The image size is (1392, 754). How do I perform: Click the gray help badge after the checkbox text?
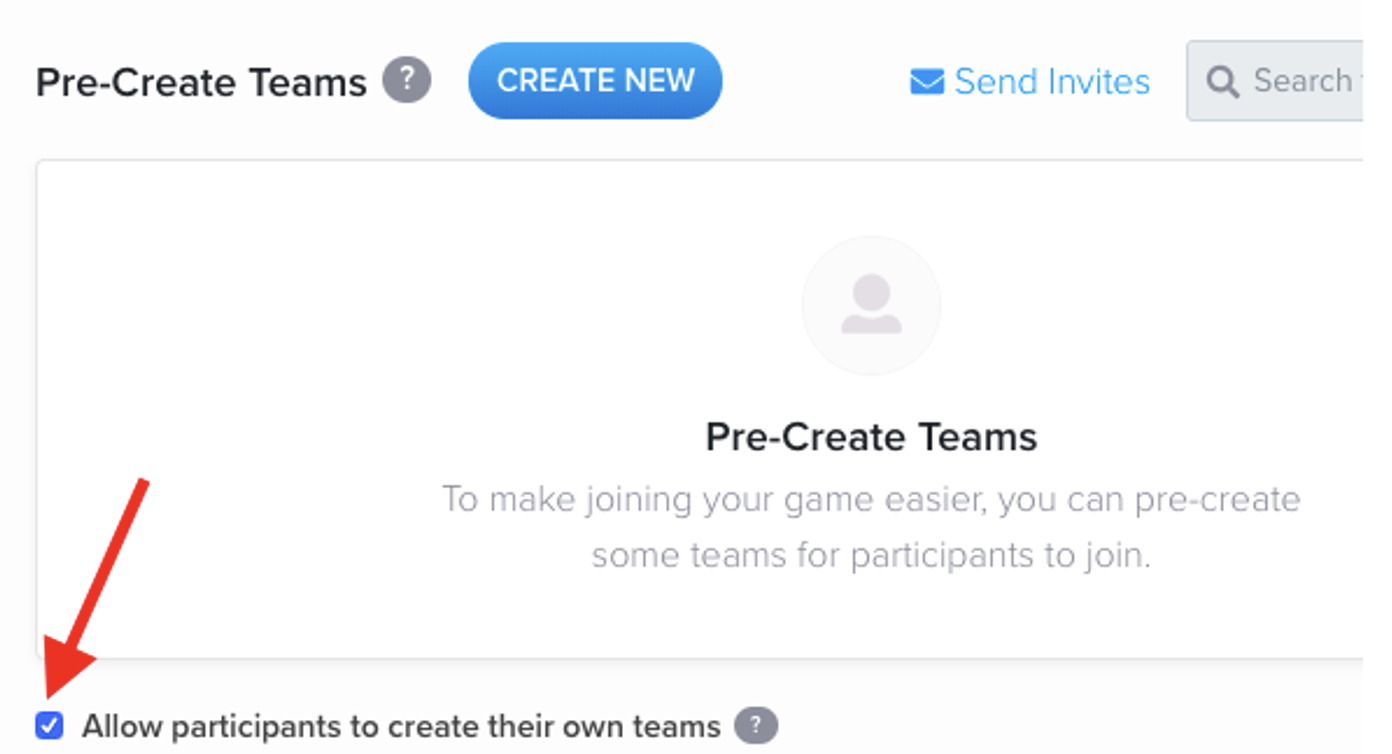[757, 727]
